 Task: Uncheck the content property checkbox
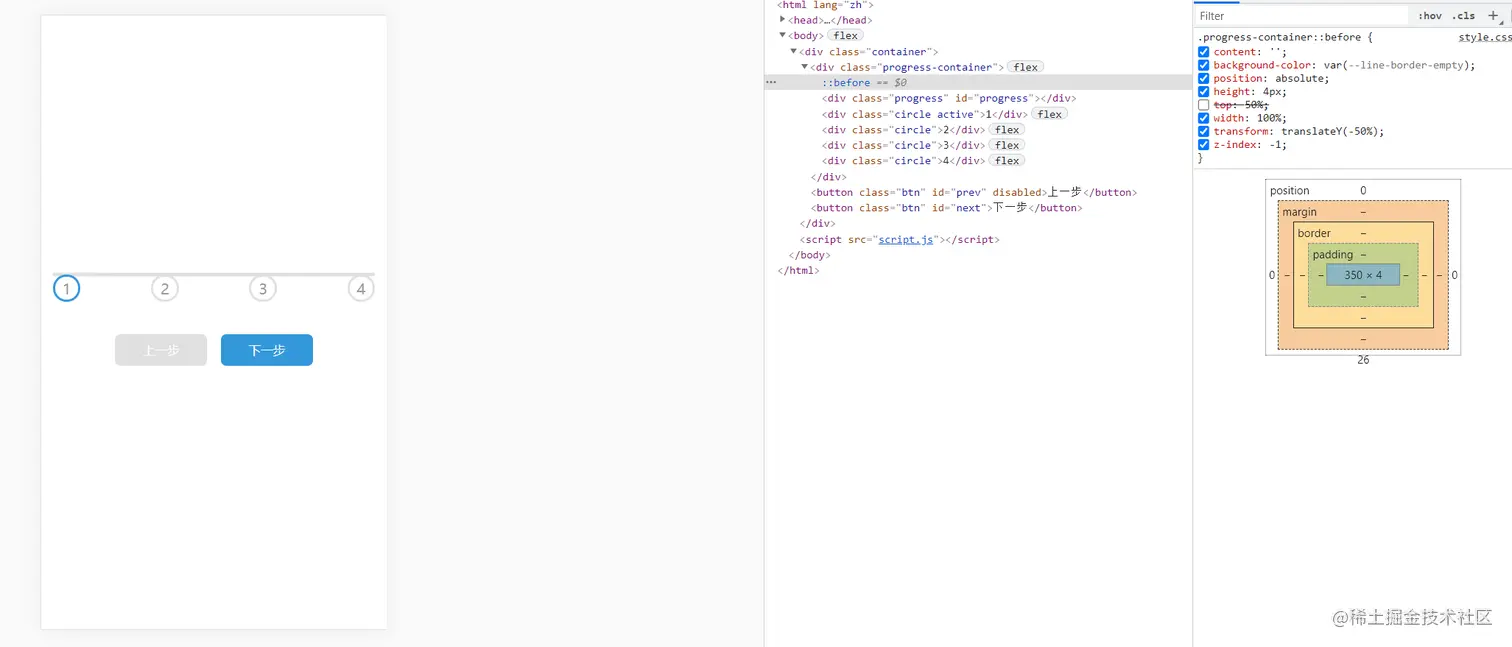tap(1204, 52)
